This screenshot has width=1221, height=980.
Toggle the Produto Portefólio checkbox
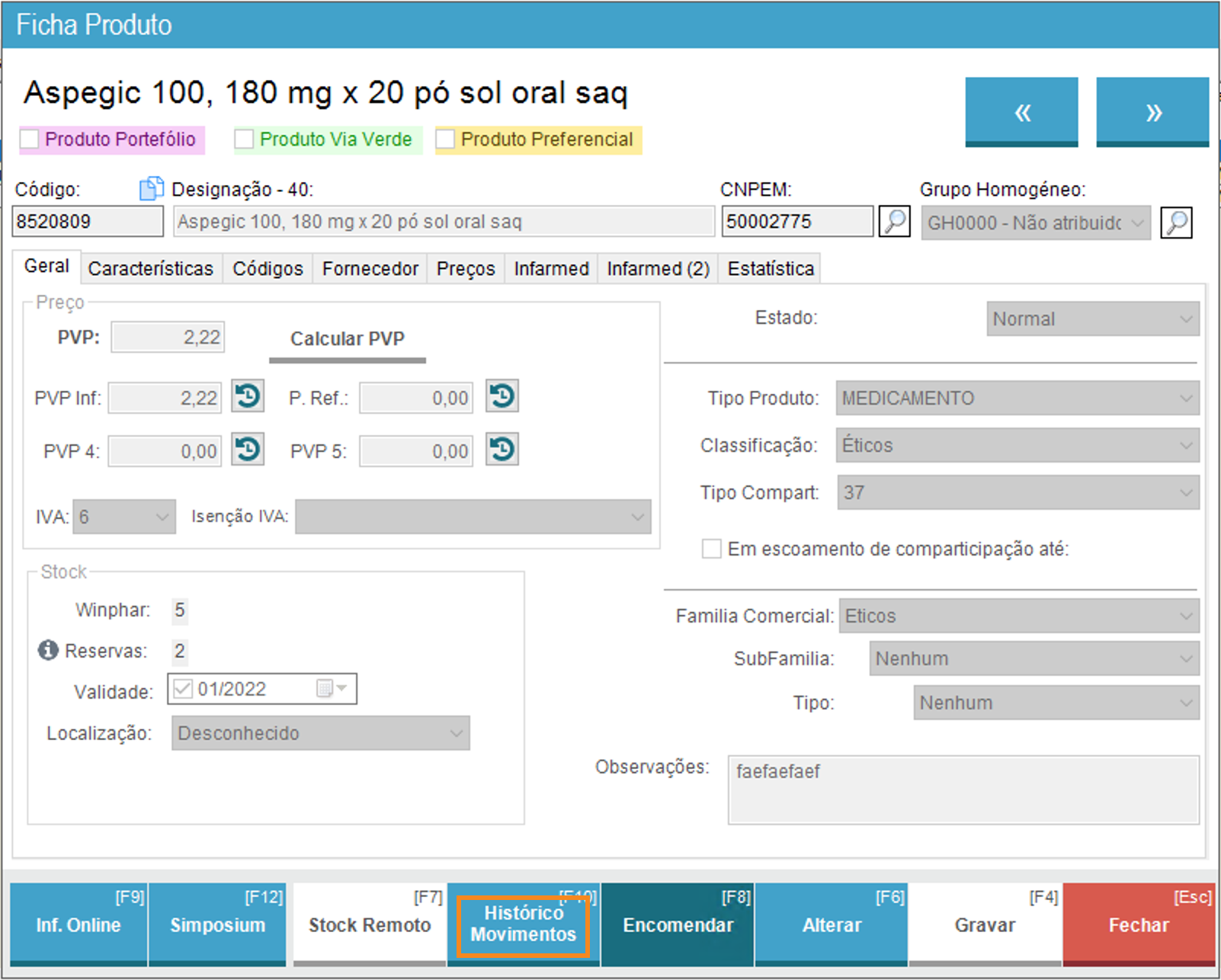pos(30,139)
